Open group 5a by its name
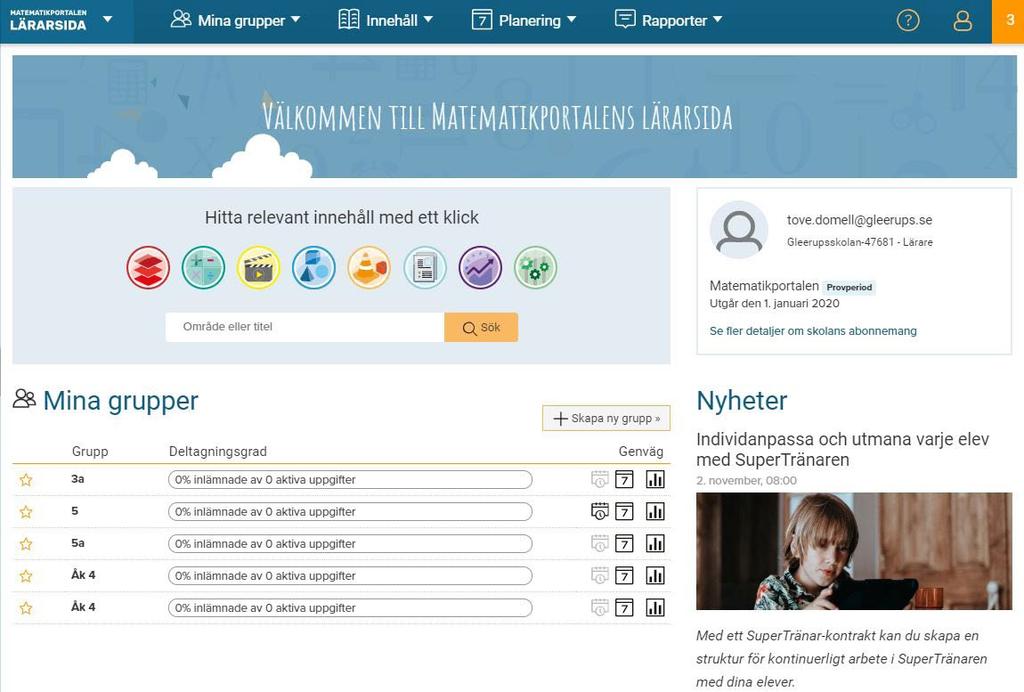Screen dimensions: 1024x692 coord(78,543)
